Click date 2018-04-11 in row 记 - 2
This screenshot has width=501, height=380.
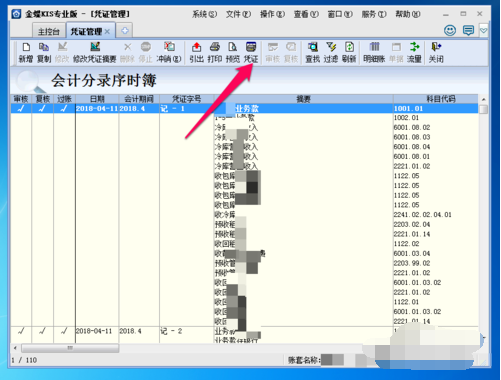pyautogui.click(x=94, y=331)
